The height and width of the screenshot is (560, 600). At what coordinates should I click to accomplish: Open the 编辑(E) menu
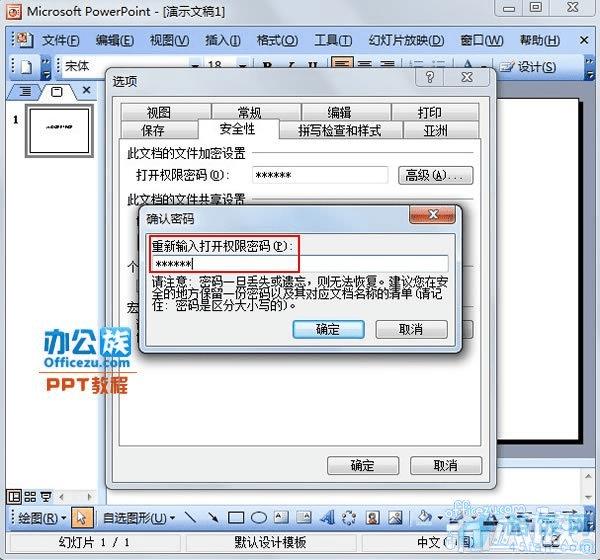[114, 40]
